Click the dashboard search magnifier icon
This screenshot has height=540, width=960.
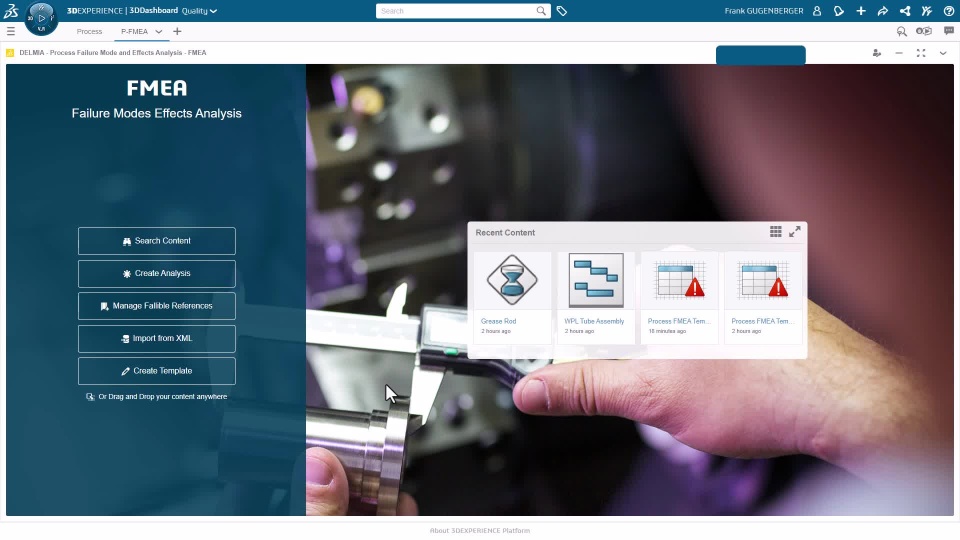(x=901, y=31)
